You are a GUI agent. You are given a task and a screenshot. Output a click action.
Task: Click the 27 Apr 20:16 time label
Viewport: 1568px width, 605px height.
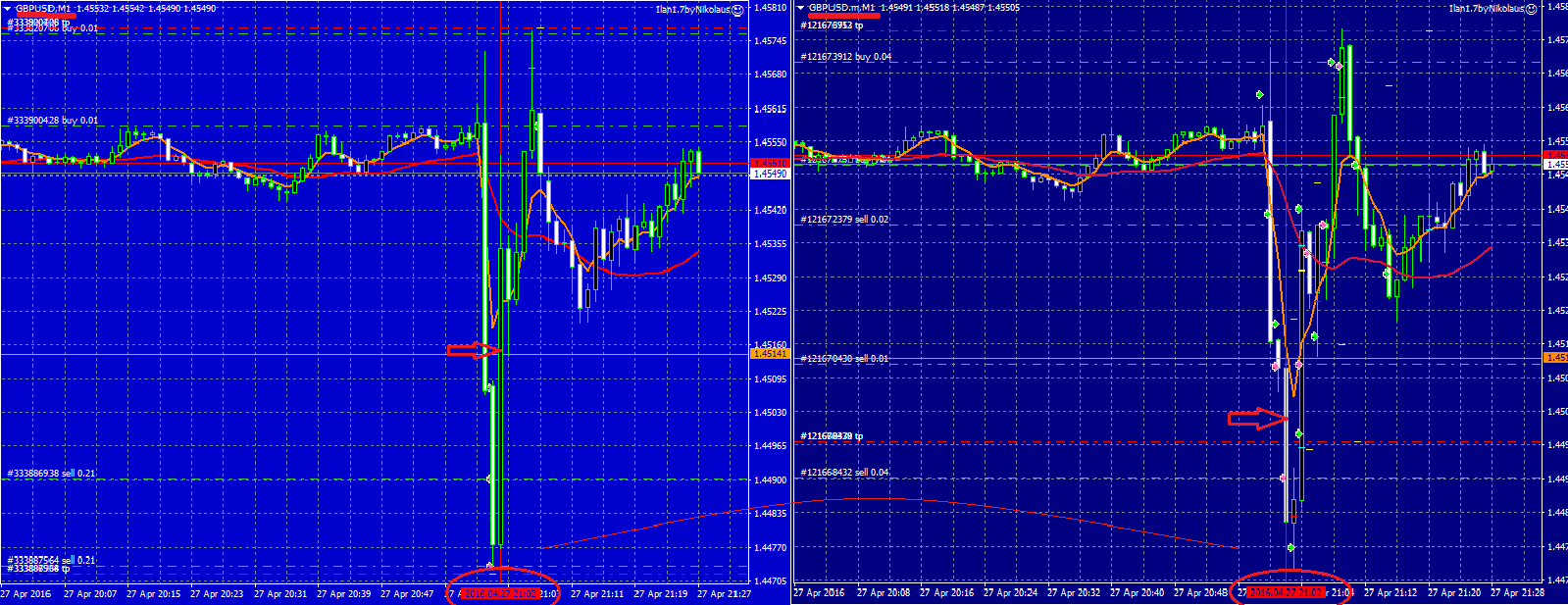pos(947,593)
